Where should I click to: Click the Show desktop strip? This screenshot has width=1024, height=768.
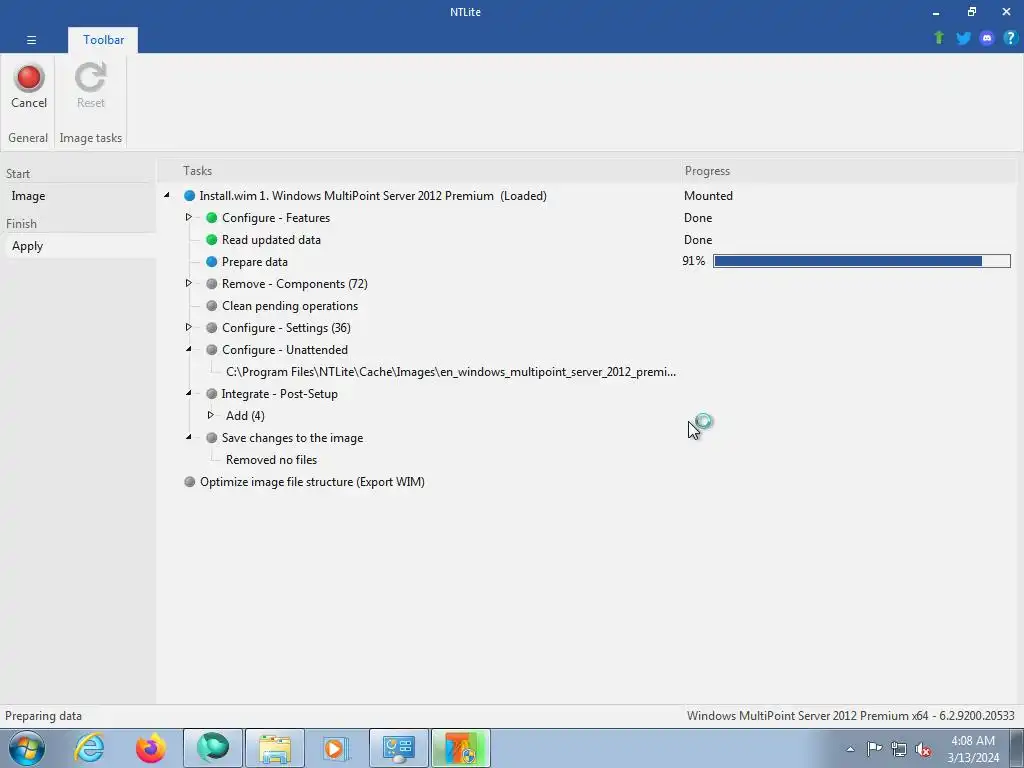tap(1016, 748)
